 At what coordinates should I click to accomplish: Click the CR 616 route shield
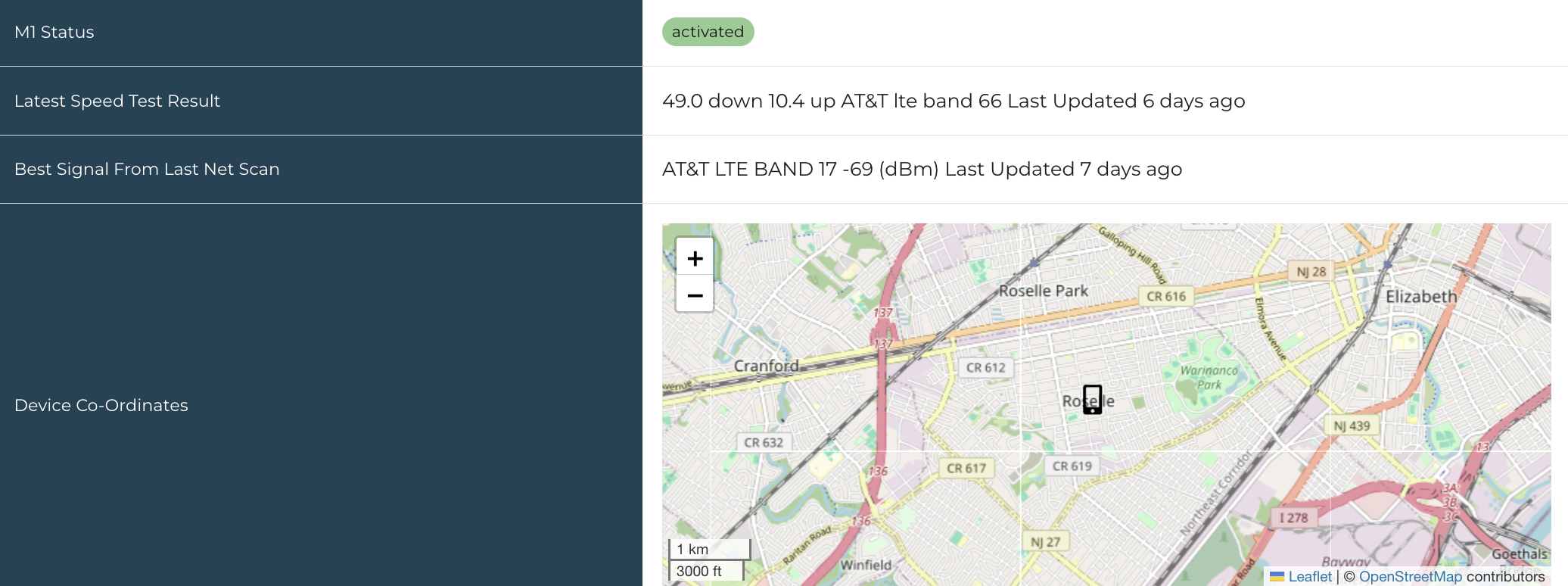[x=1165, y=297]
